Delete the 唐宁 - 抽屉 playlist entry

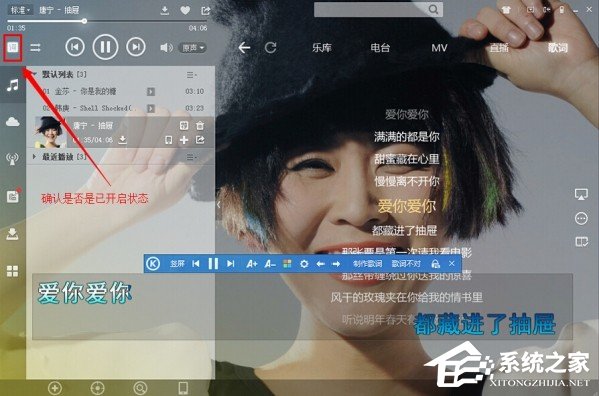pyautogui.click(x=200, y=126)
